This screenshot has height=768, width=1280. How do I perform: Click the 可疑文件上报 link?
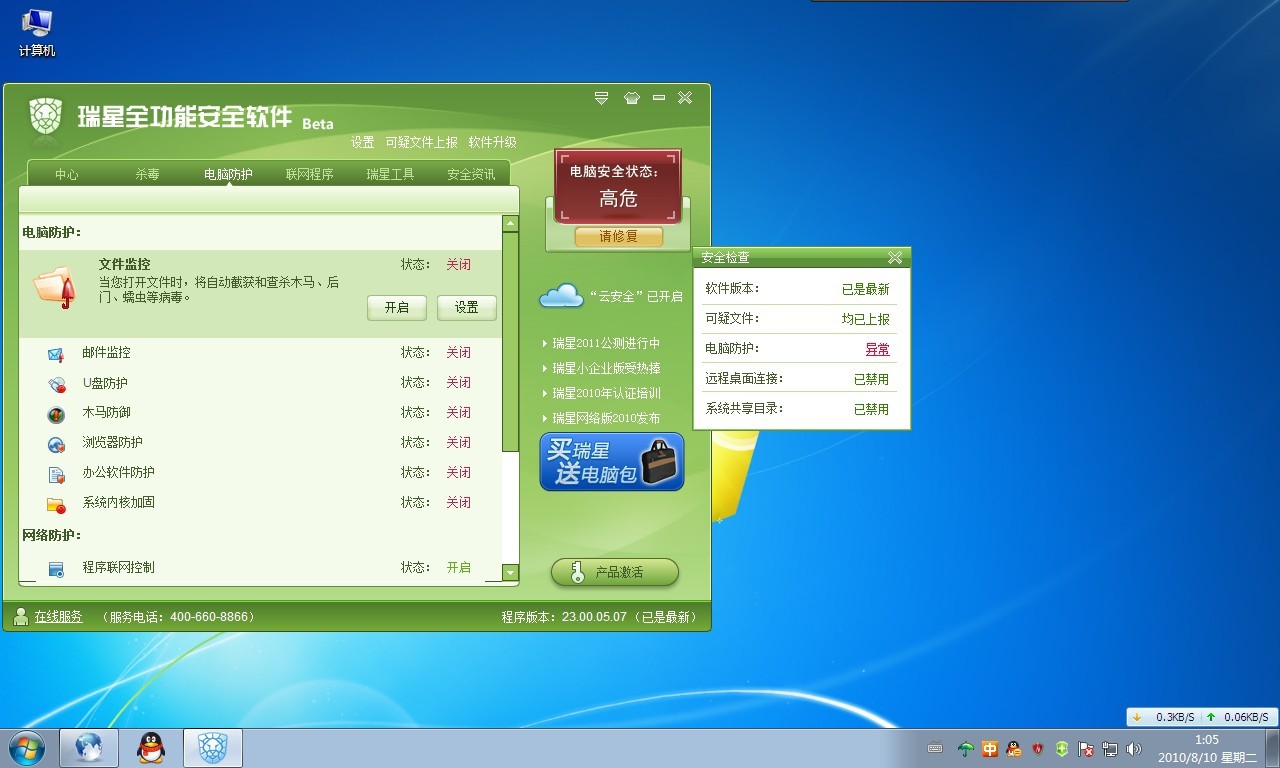[421, 143]
